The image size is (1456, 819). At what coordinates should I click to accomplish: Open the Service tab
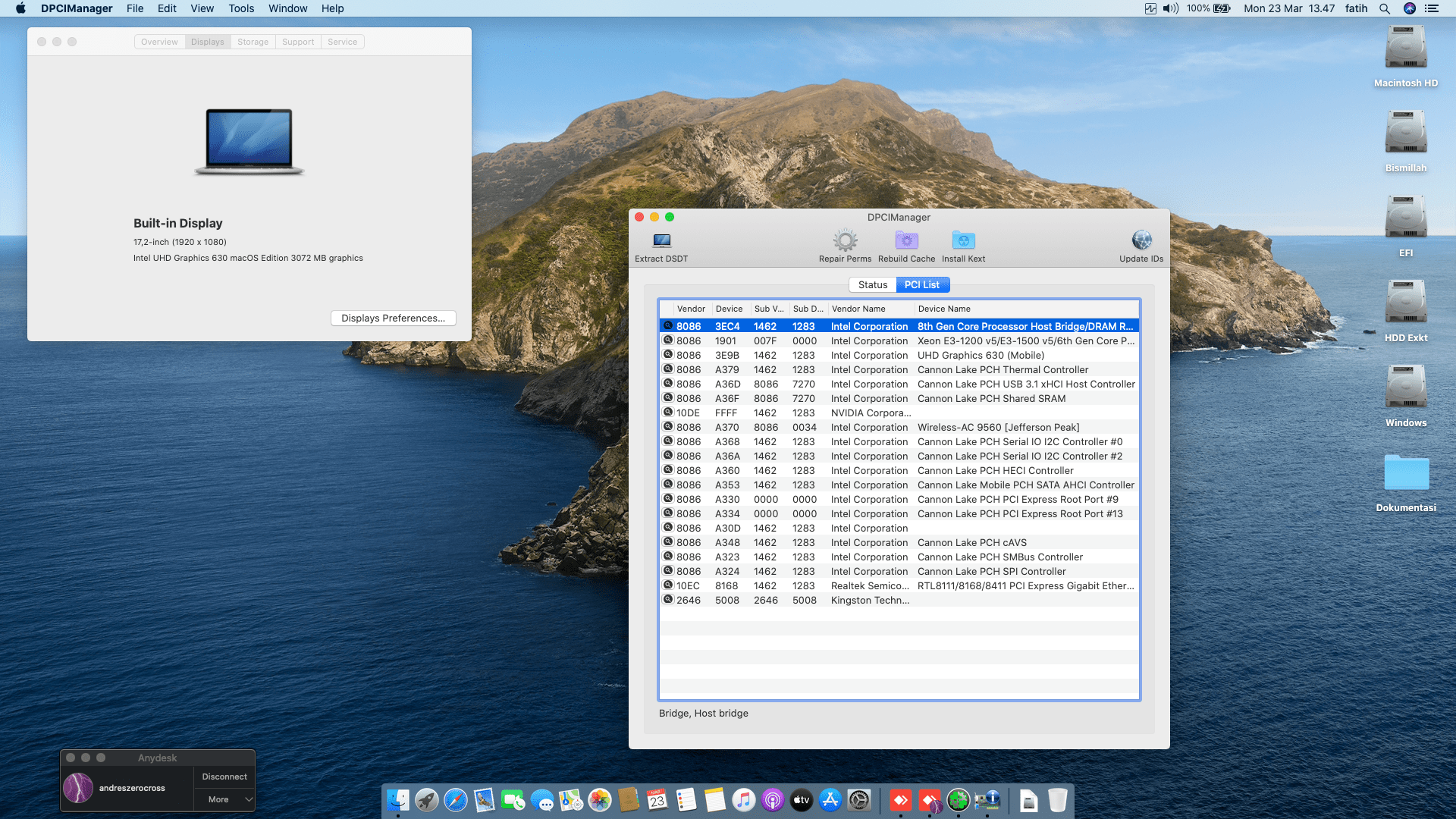(x=342, y=42)
